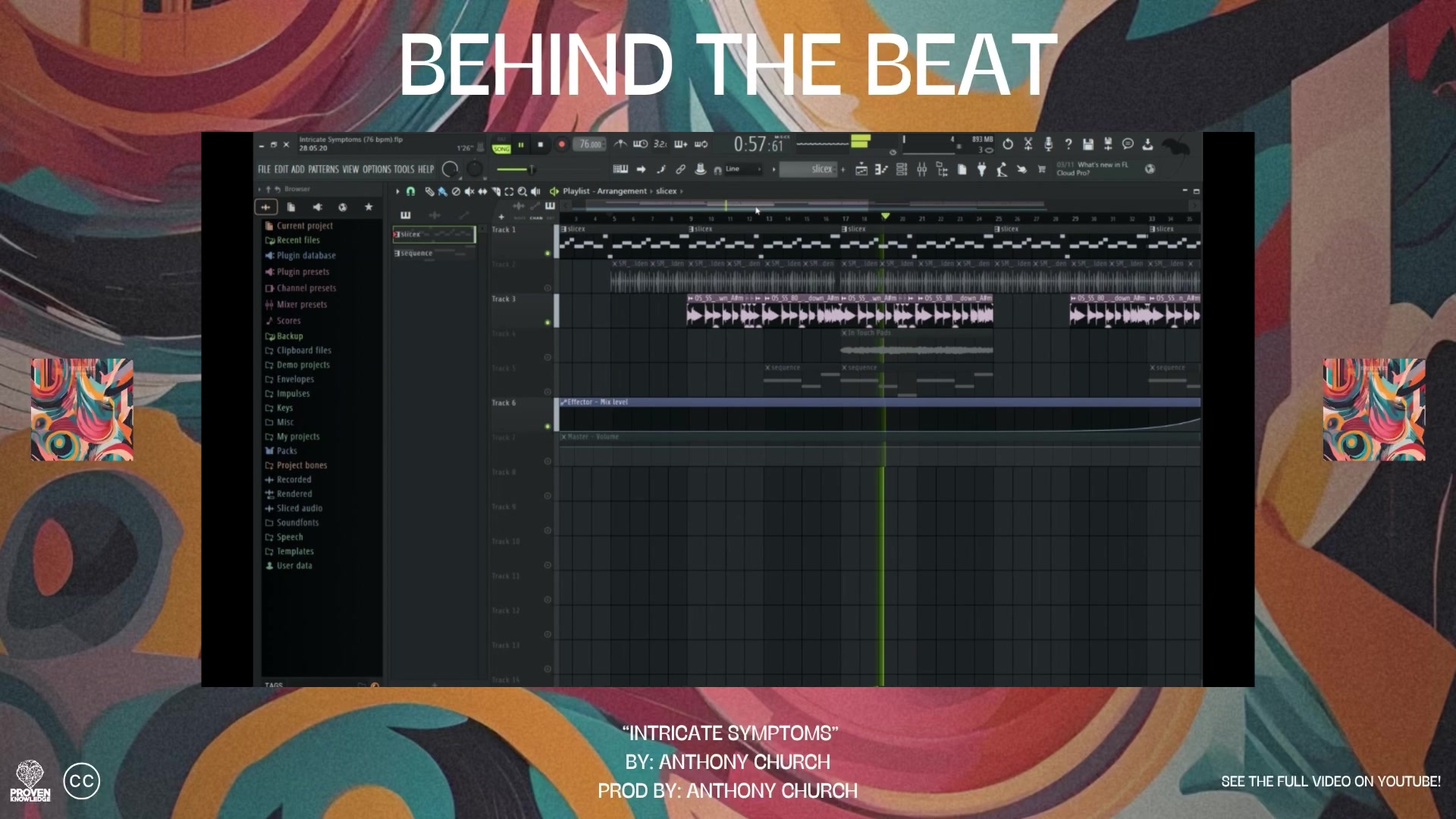This screenshot has width=1456, height=819.
Task: Open the Channel rack icon
Action: 902,169
